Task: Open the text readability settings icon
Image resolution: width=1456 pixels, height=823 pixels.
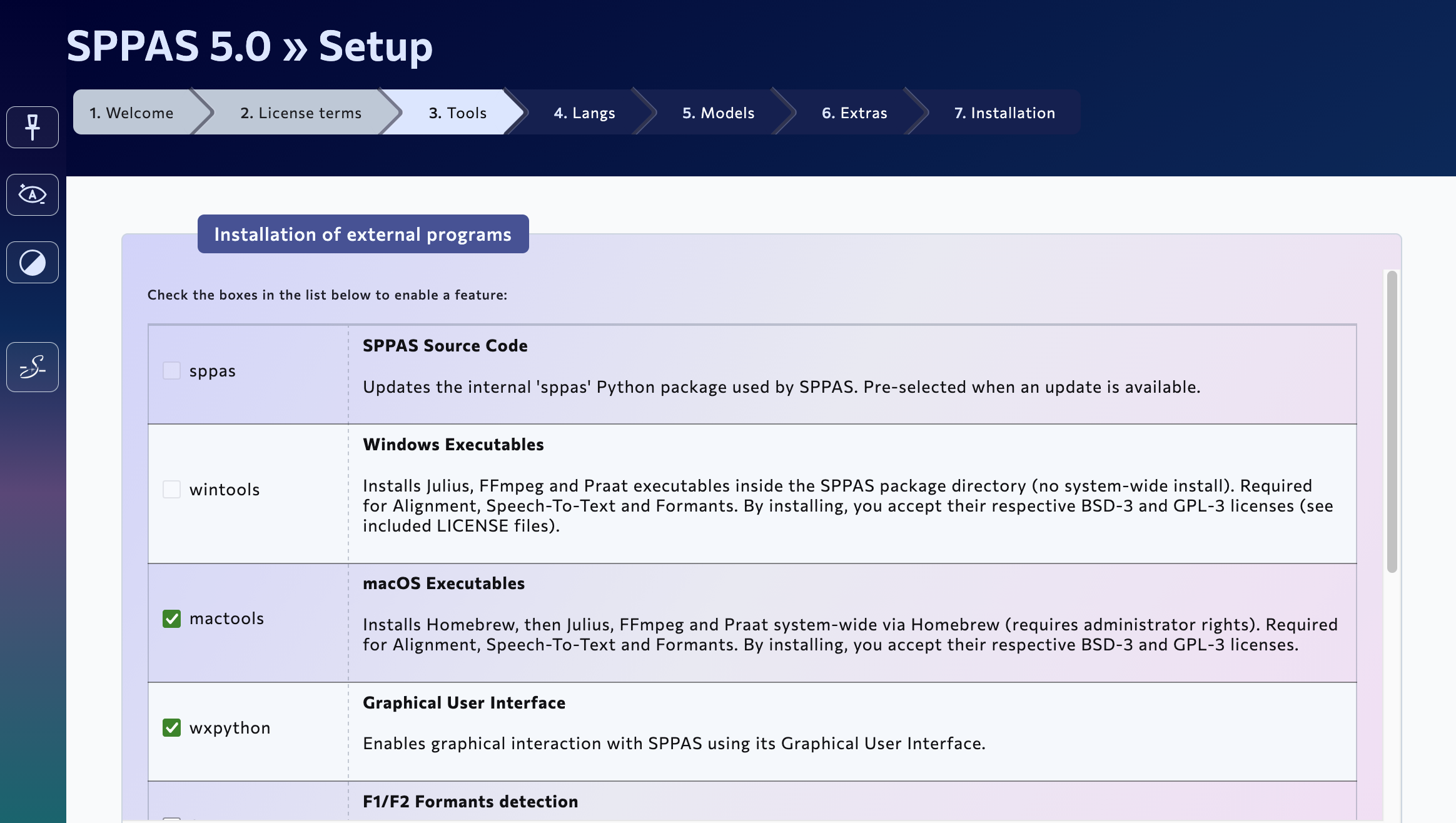Action: (32, 194)
